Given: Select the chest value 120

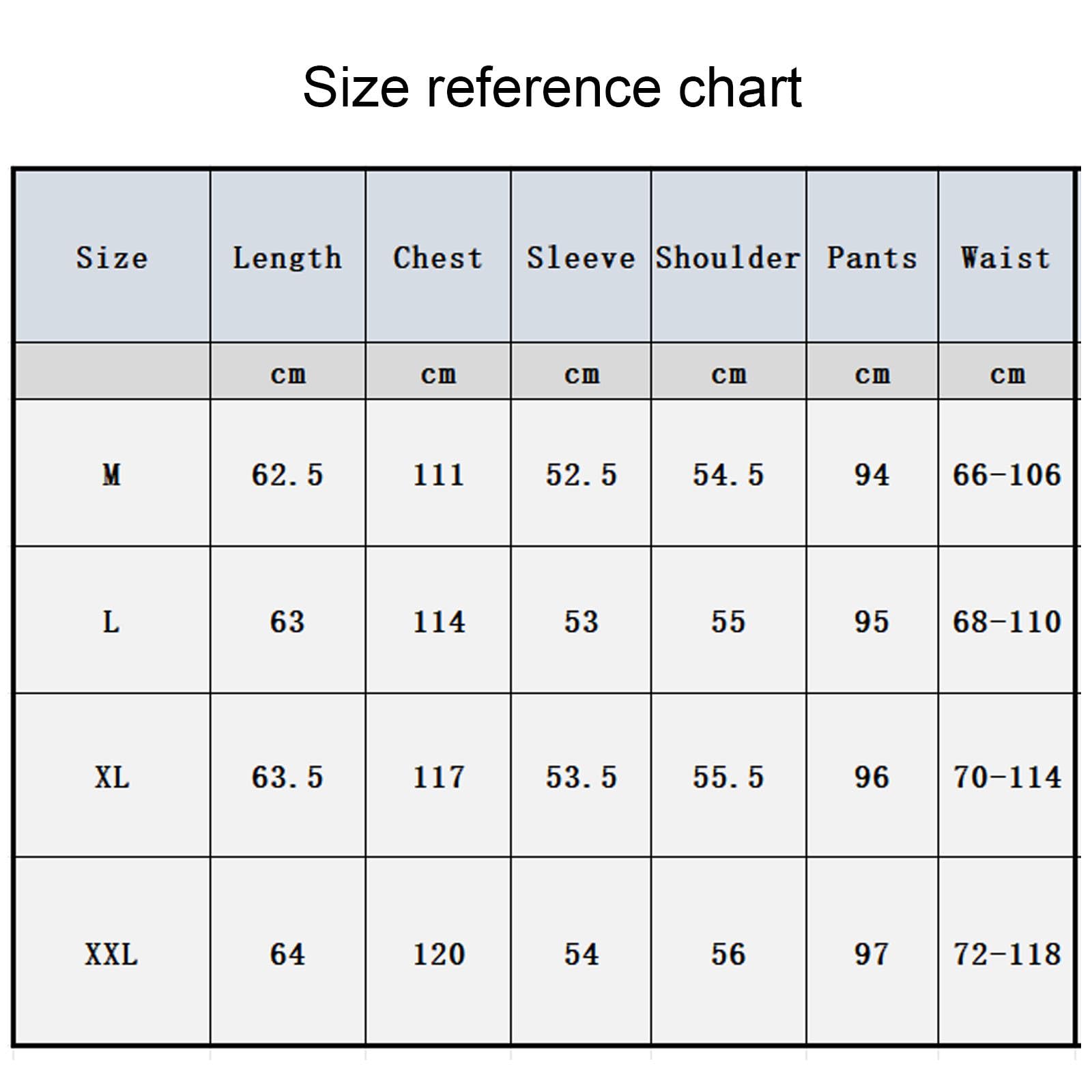Looking at the screenshot, I should 439,954.
